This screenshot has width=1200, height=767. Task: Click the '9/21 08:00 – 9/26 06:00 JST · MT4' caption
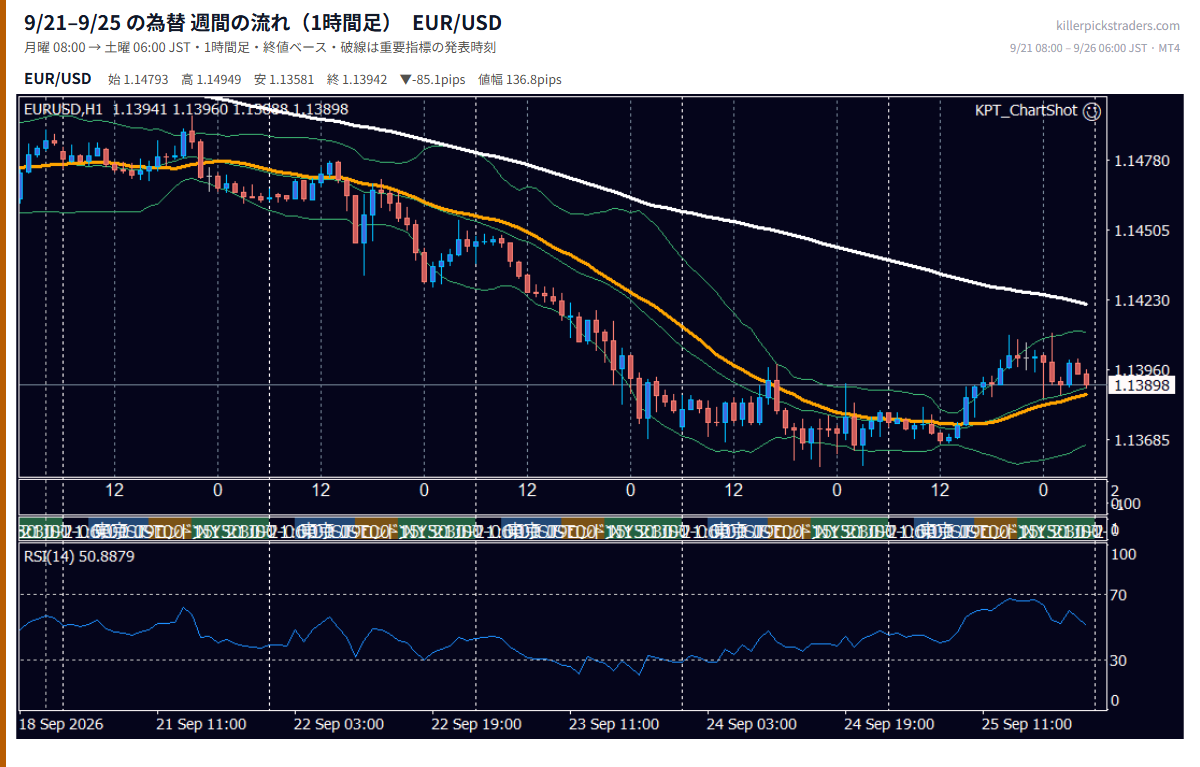(1095, 48)
